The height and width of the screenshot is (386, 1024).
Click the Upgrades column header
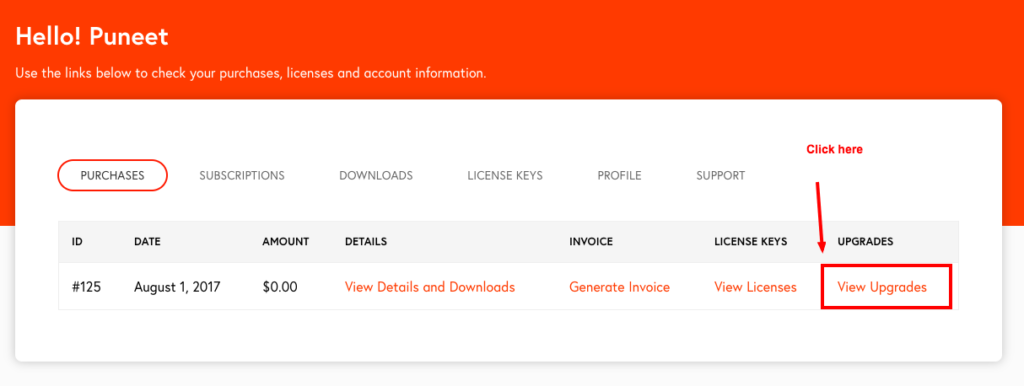coord(865,242)
